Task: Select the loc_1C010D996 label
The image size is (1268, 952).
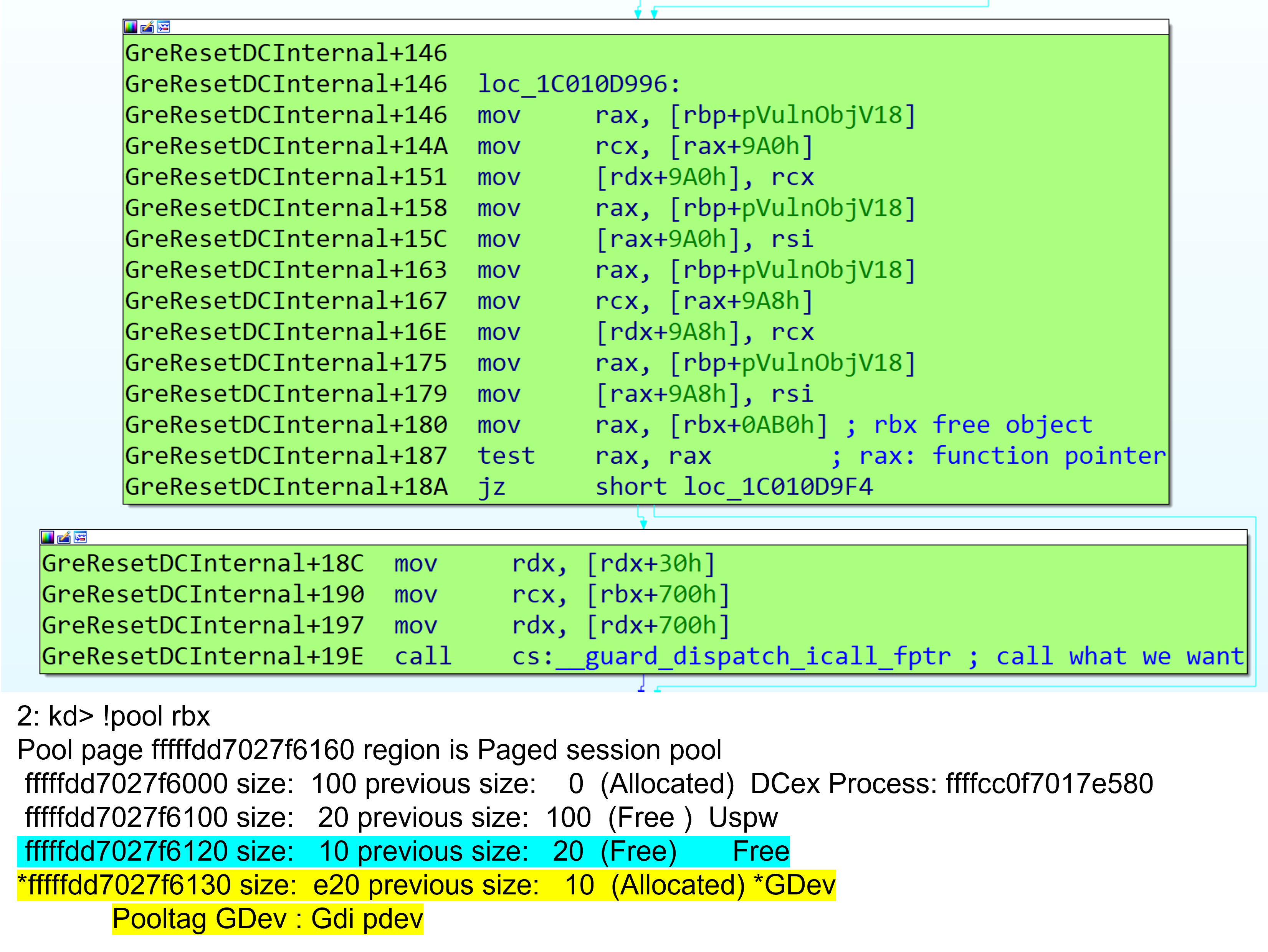Action: (579, 84)
